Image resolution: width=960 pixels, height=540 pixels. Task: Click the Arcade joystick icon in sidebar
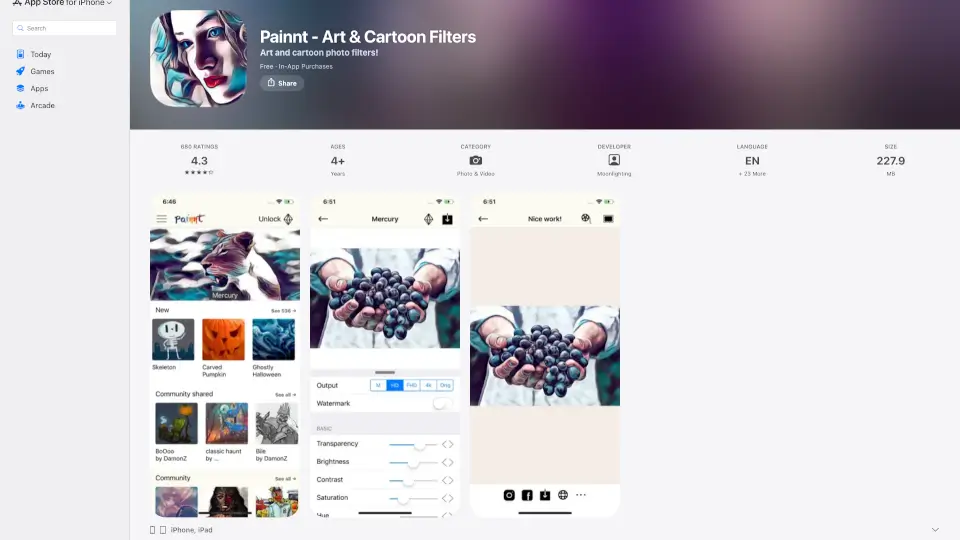point(20,105)
